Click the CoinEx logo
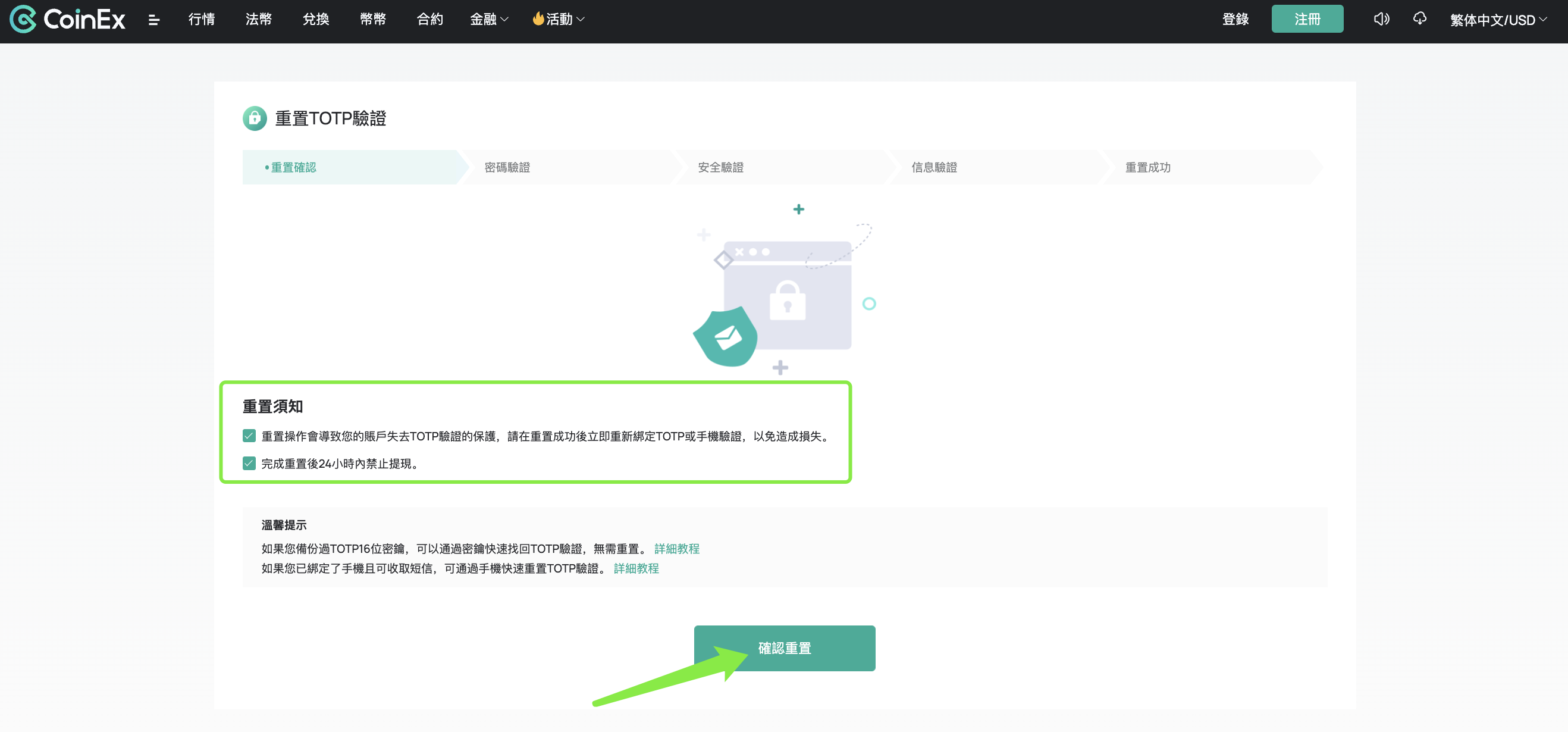1568x732 pixels. point(68,20)
